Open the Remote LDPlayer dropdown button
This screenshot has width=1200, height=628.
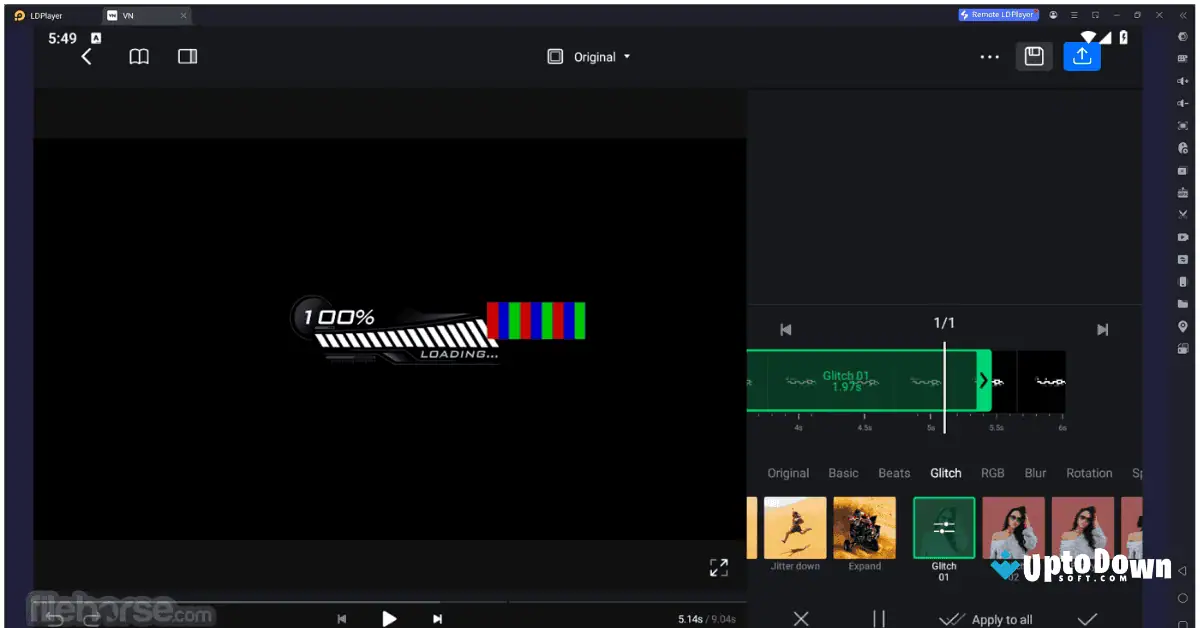tap(997, 14)
